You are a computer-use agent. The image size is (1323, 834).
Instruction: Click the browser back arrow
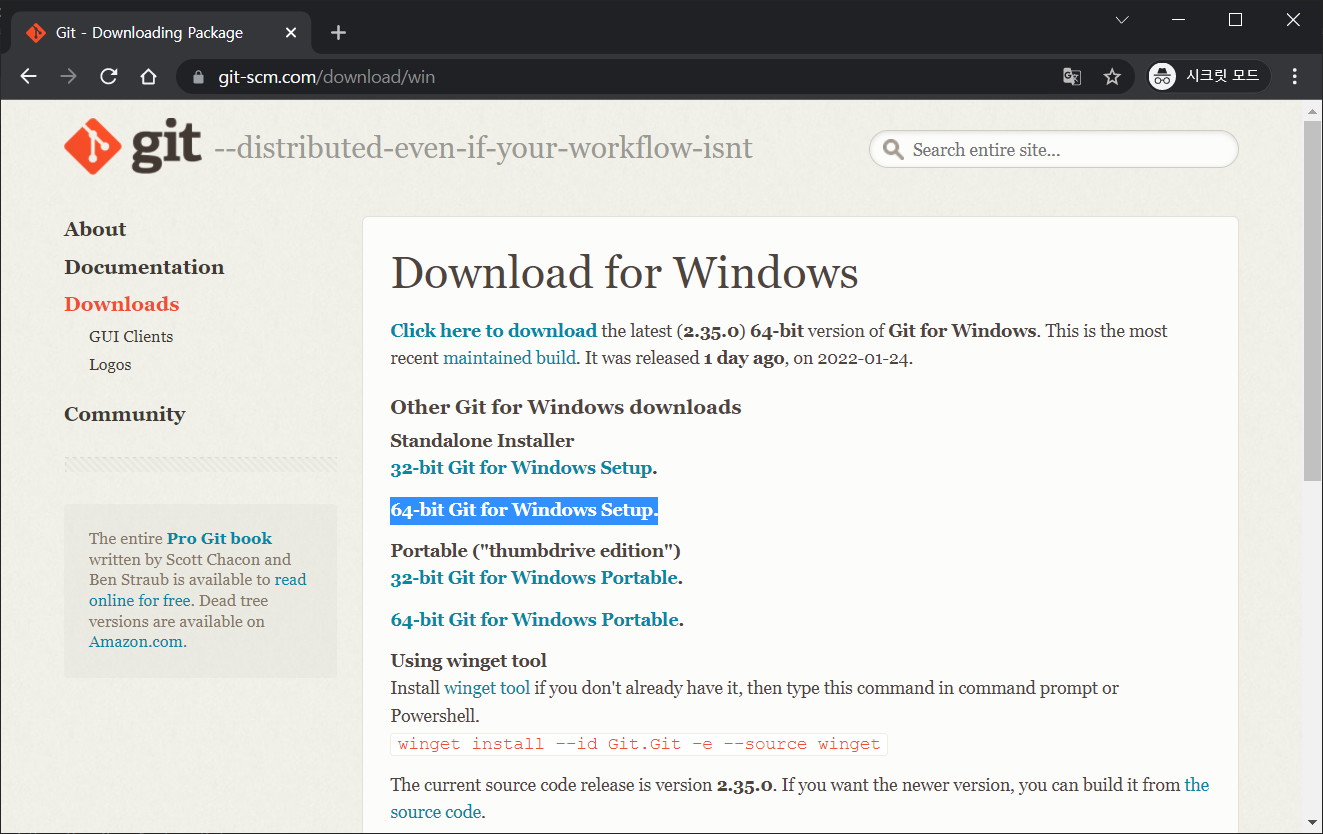click(x=28, y=77)
